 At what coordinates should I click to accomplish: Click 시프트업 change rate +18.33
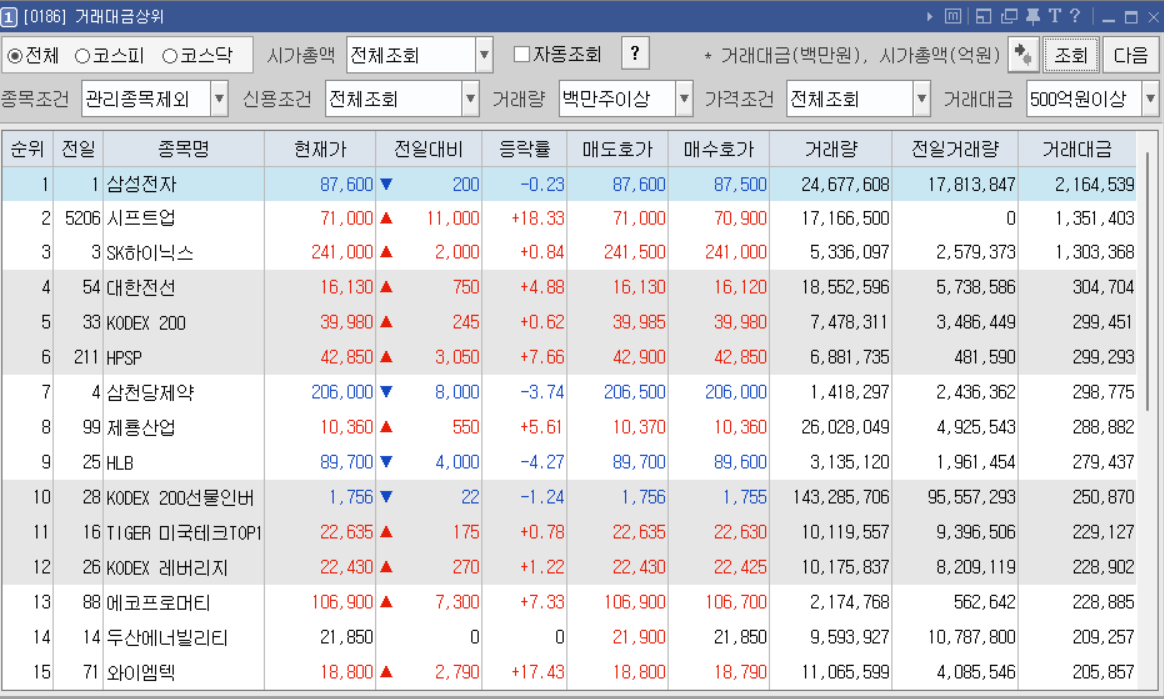tap(537, 218)
